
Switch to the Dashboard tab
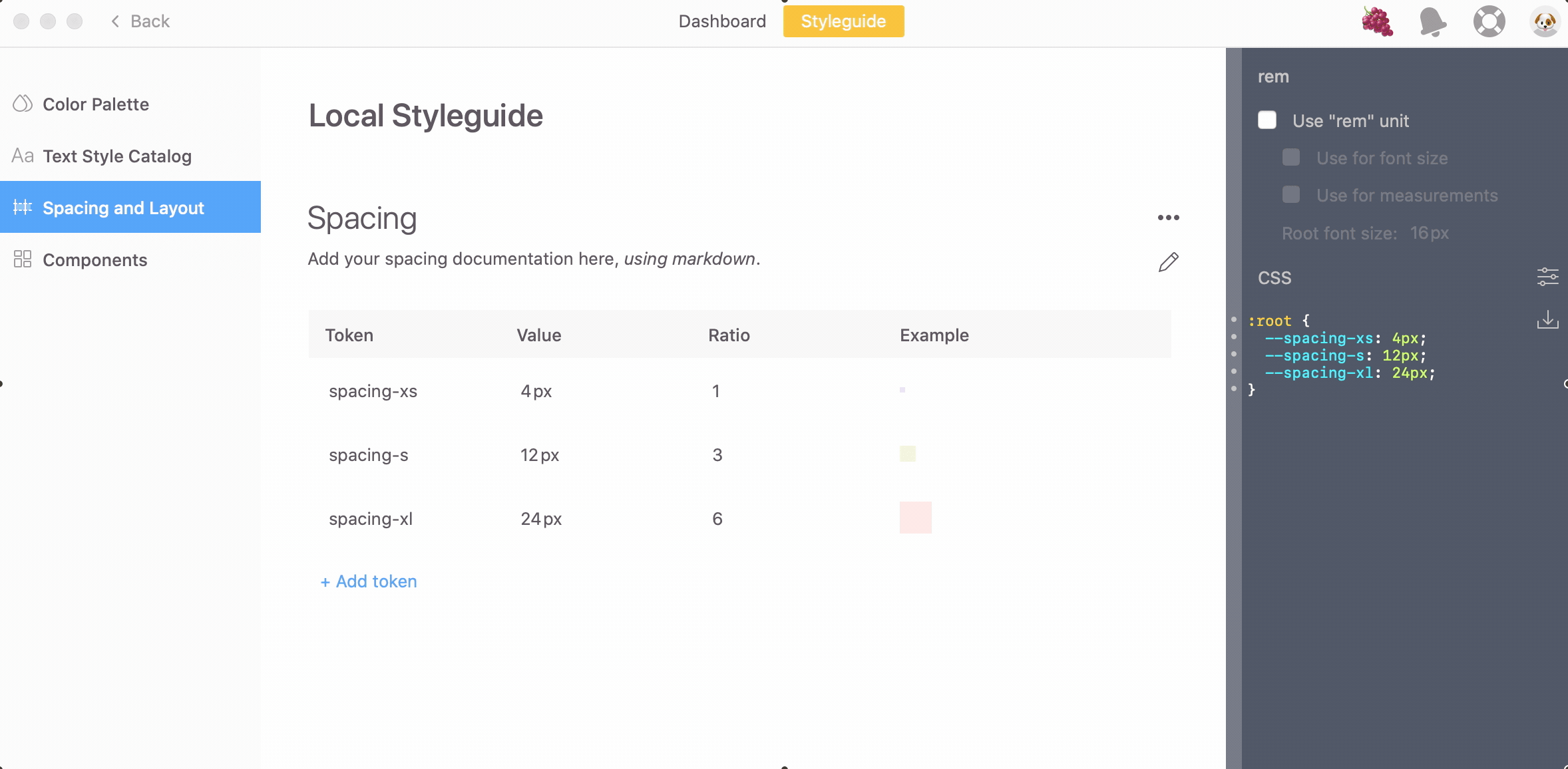pyautogui.click(x=722, y=21)
